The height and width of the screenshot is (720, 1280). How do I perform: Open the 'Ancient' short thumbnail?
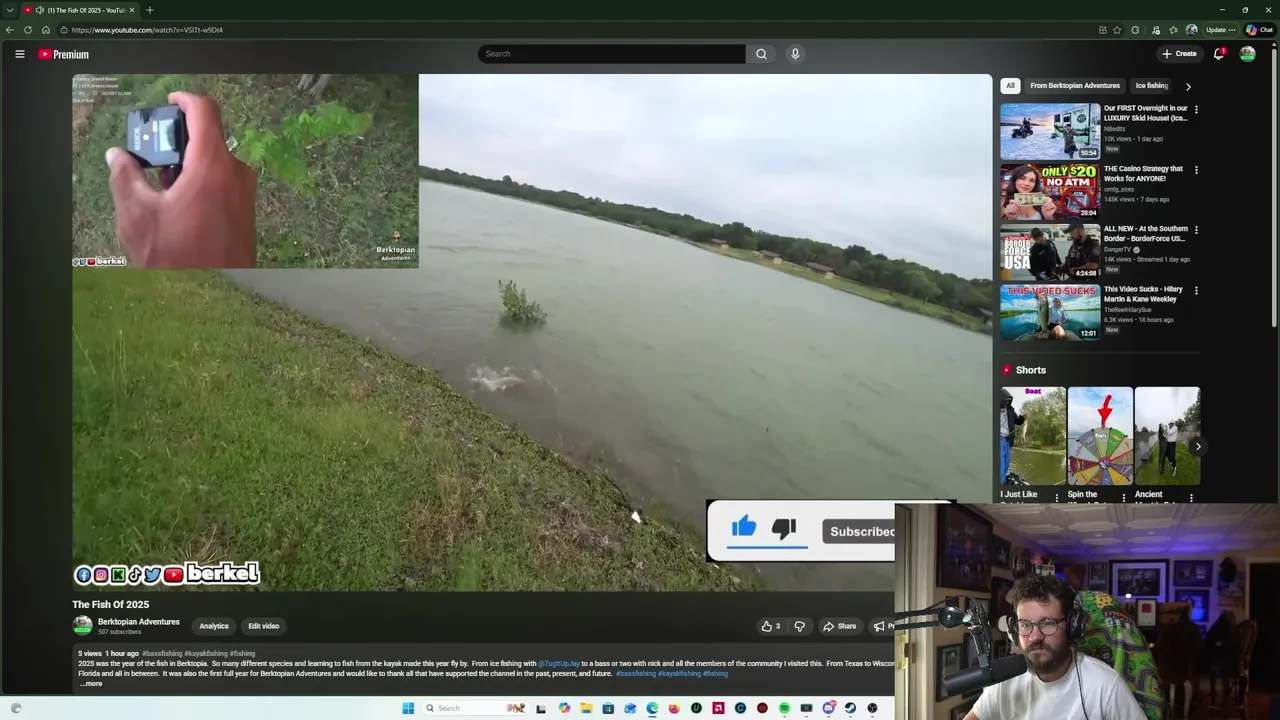click(x=1167, y=436)
